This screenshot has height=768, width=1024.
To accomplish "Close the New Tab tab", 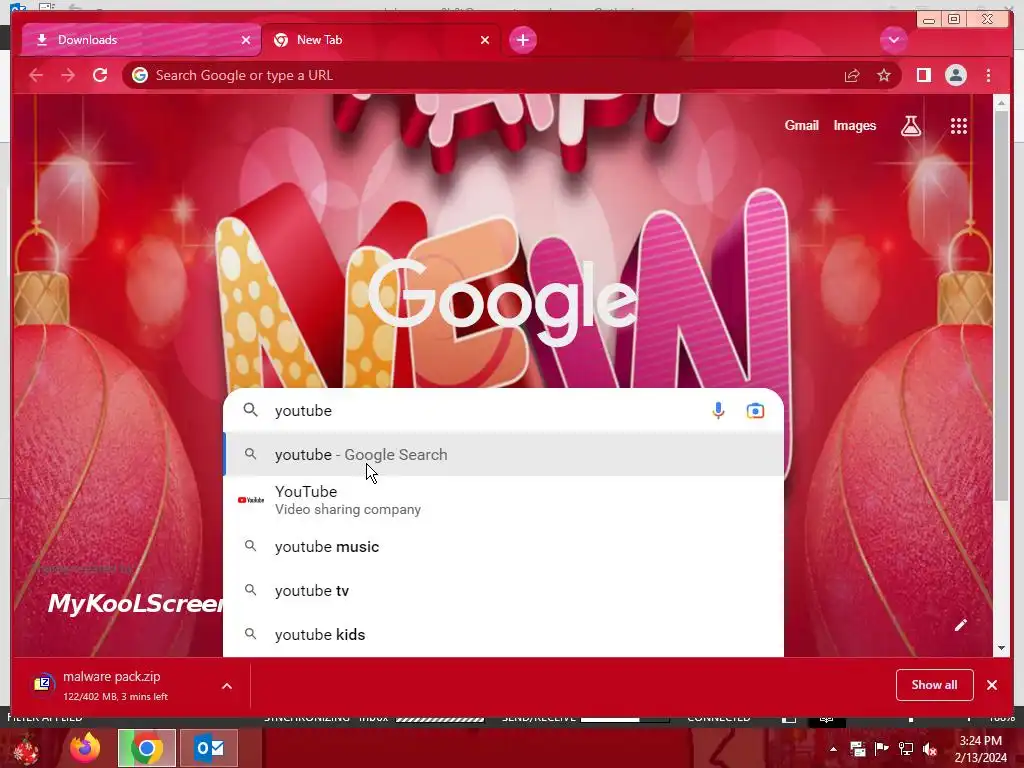I will [485, 40].
